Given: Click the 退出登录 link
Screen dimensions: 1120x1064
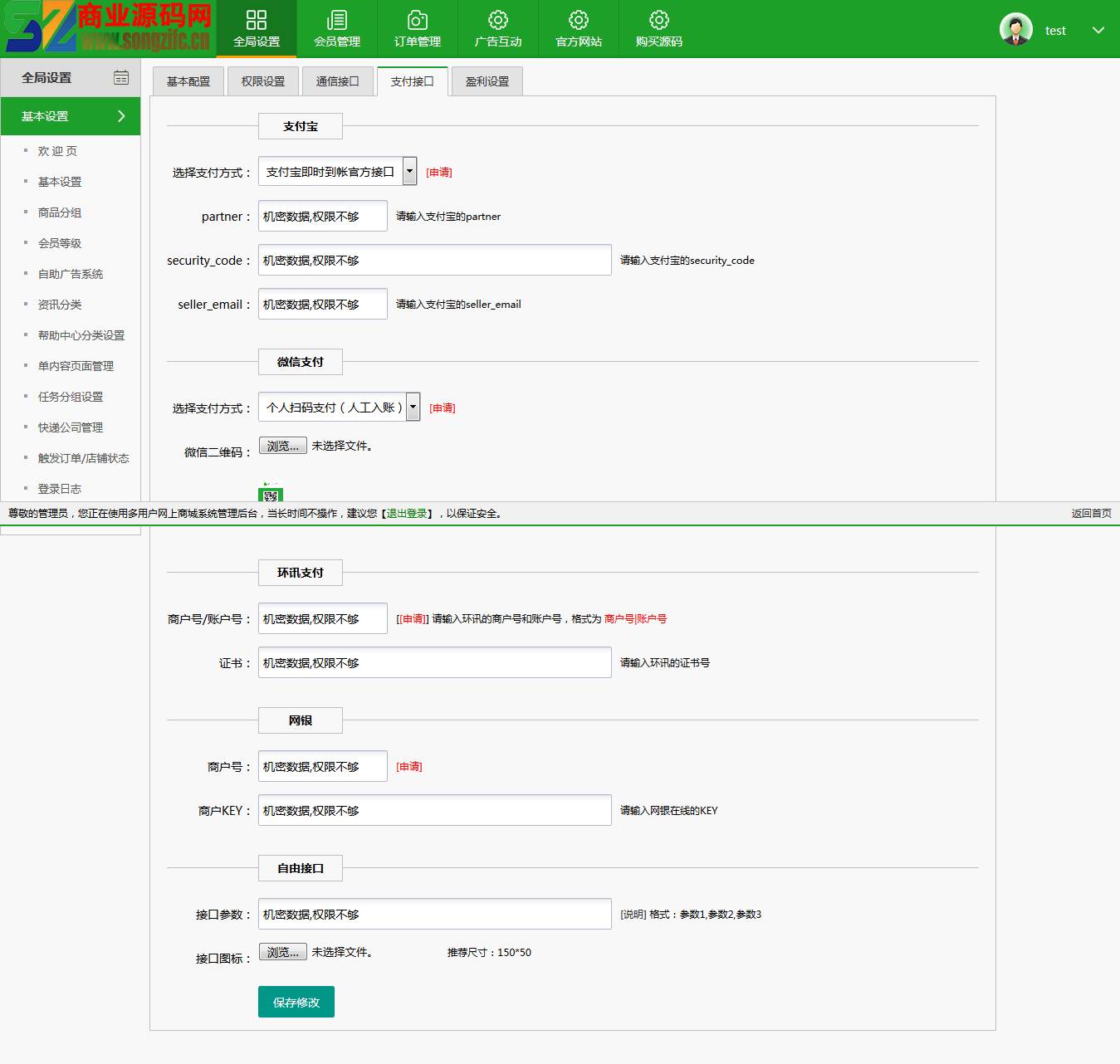Looking at the screenshot, I should (x=407, y=514).
